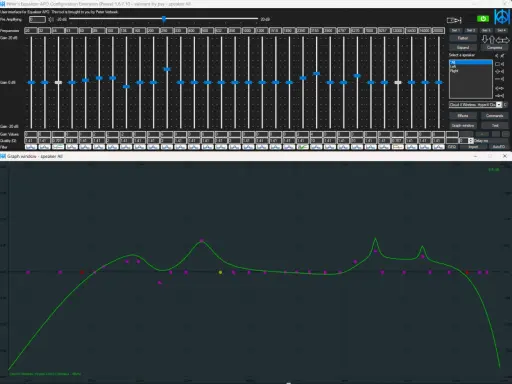Open the filter type icon of the 20 Hz band
This screenshot has width=512, height=384.
(31, 147)
